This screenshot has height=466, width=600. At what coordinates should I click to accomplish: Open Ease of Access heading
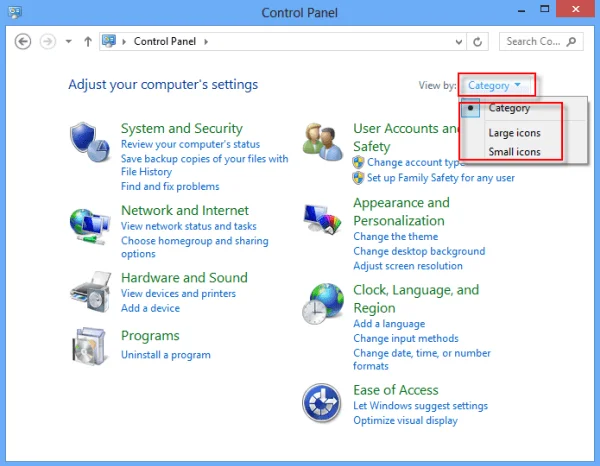396,390
